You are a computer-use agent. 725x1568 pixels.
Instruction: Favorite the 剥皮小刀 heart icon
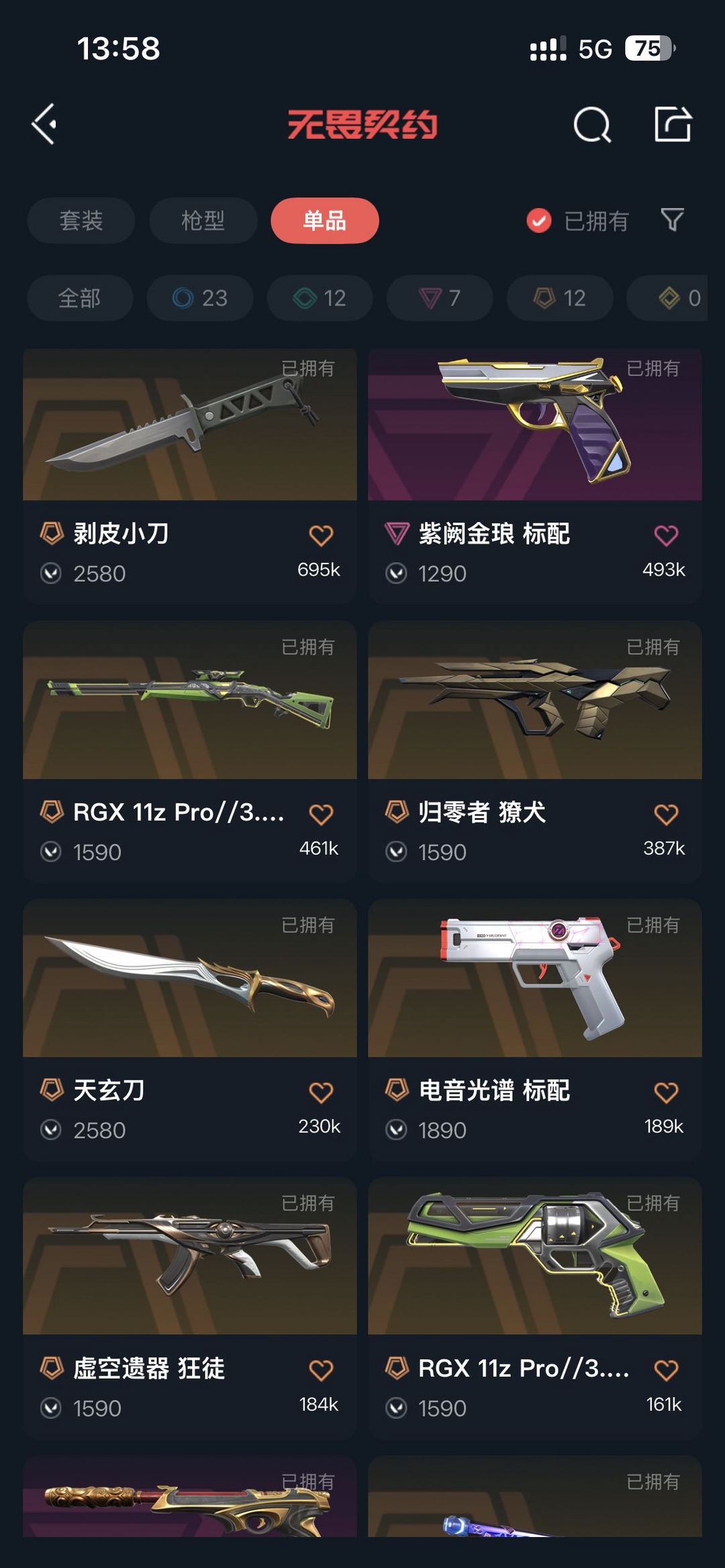tap(321, 535)
